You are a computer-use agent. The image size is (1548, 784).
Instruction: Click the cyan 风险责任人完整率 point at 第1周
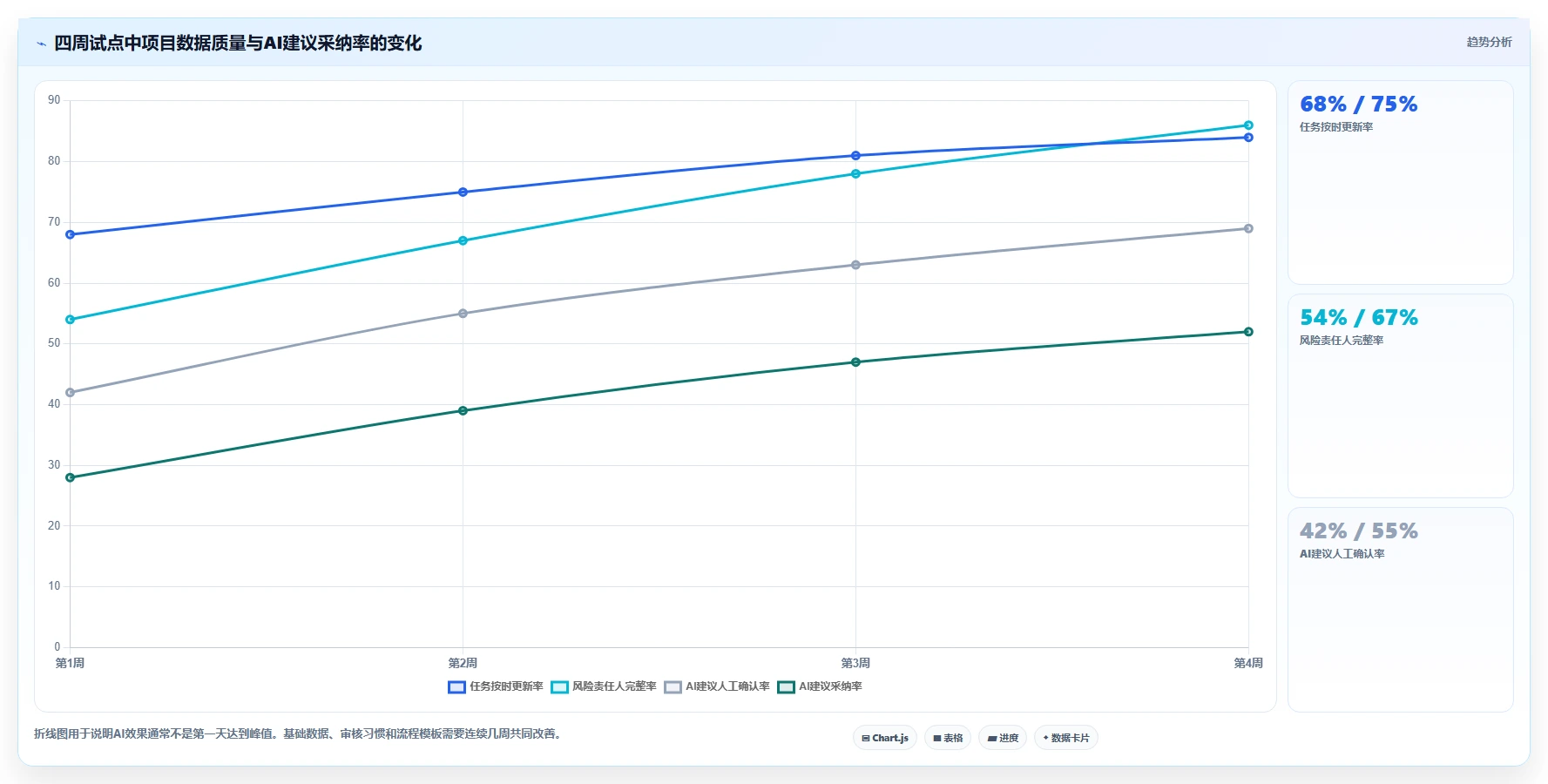click(71, 320)
